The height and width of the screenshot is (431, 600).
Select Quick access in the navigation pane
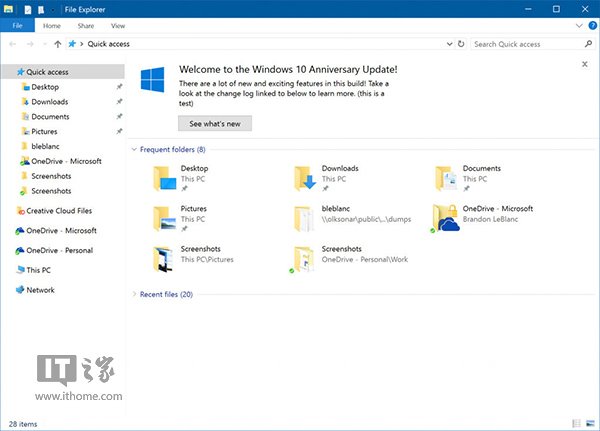[63, 72]
